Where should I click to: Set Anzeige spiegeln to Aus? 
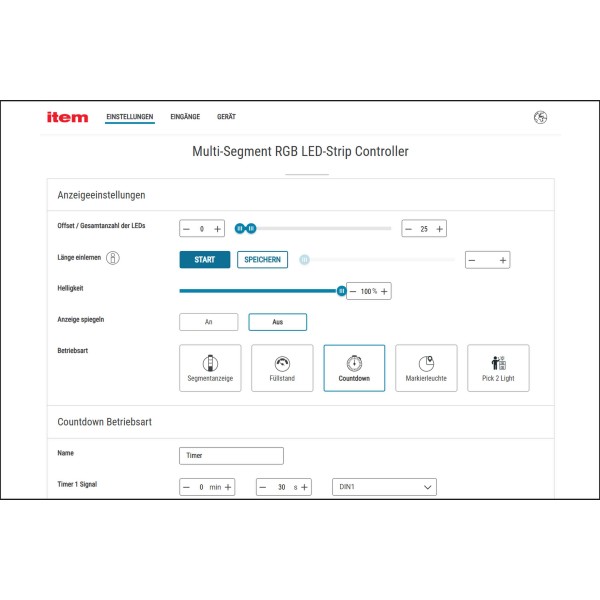coord(277,322)
